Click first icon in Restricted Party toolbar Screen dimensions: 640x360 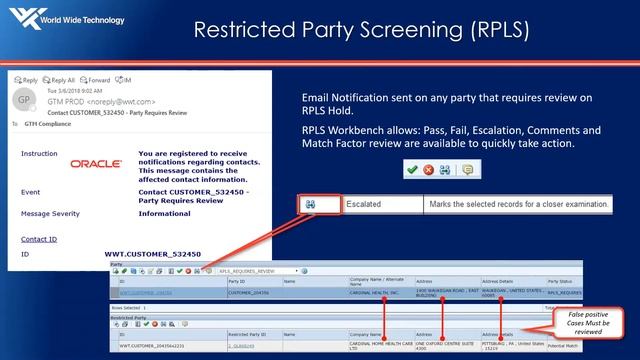tap(116, 324)
